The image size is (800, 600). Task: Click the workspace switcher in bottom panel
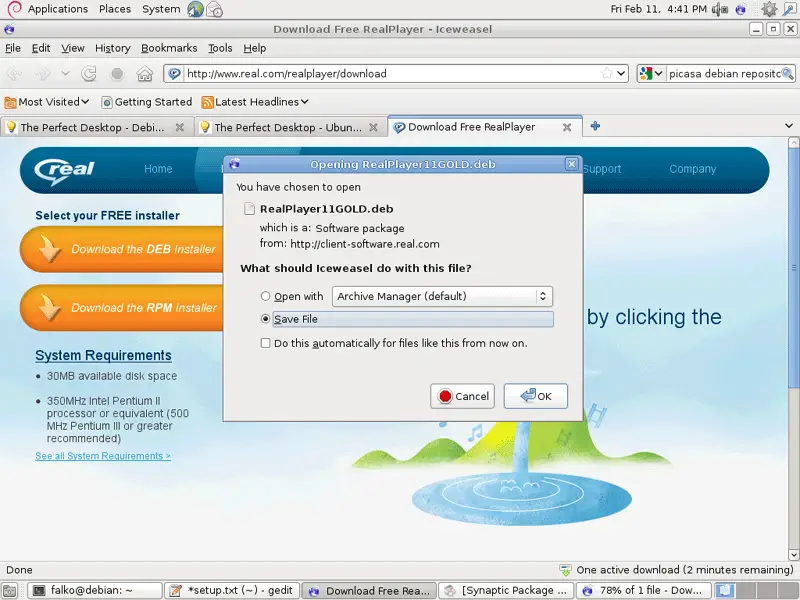(x=756, y=591)
